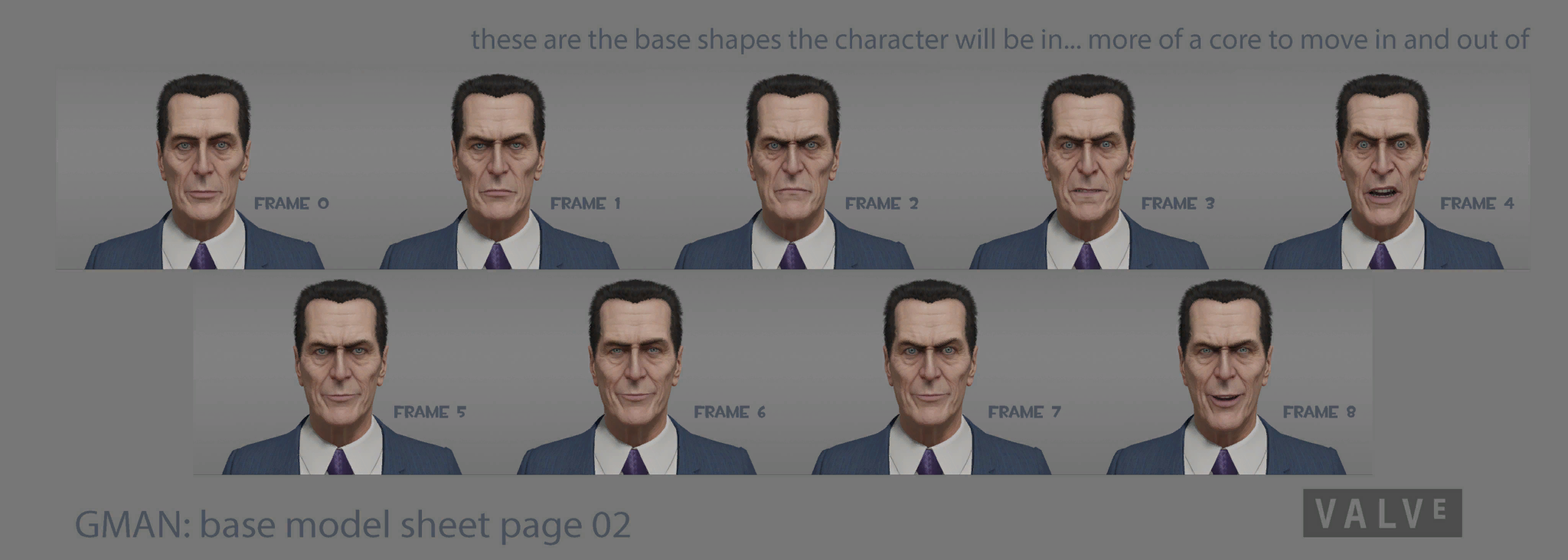Click the FRAME 5 label

coord(430,412)
